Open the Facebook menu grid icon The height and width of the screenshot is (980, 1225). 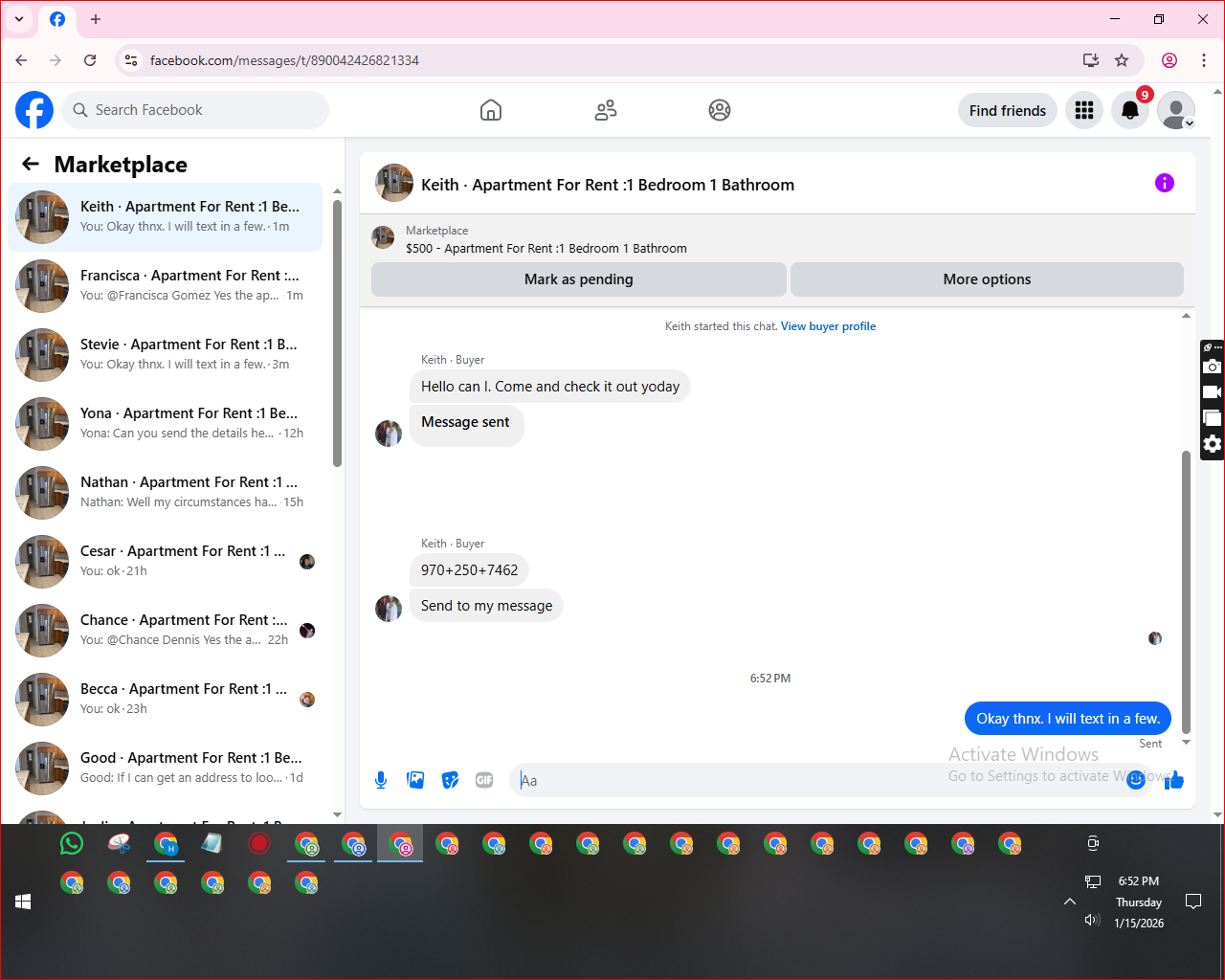pyautogui.click(x=1084, y=110)
